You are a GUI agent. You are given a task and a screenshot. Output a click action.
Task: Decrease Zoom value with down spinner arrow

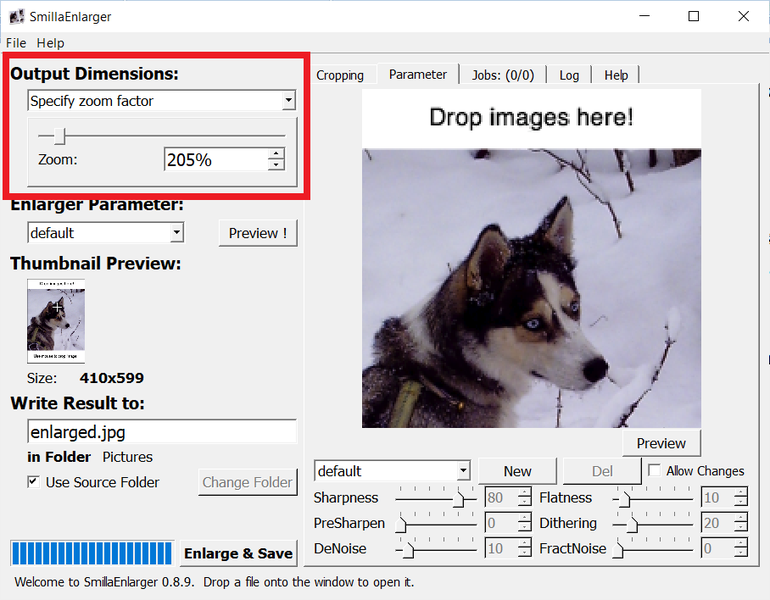tap(276, 165)
